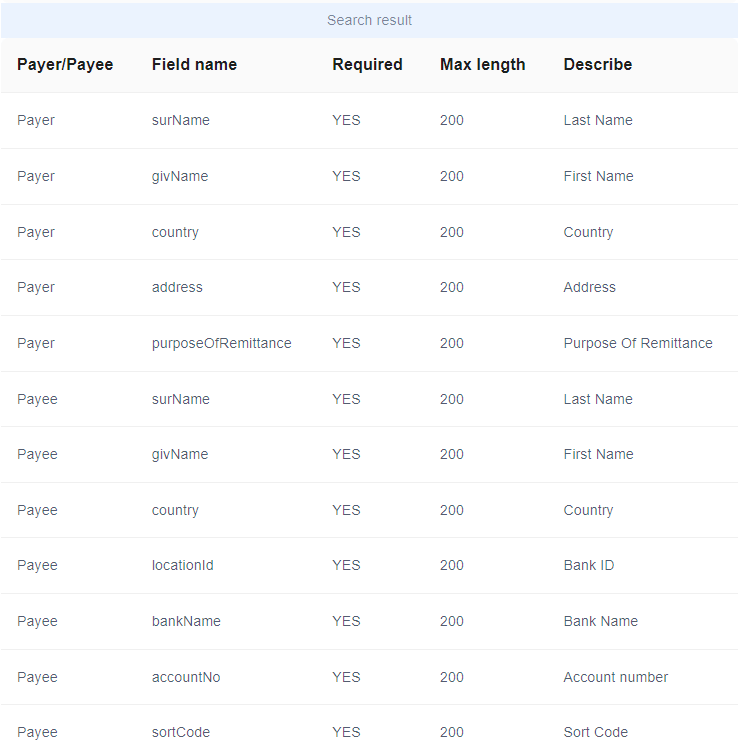Select YES in the locationId row

pos(346,566)
